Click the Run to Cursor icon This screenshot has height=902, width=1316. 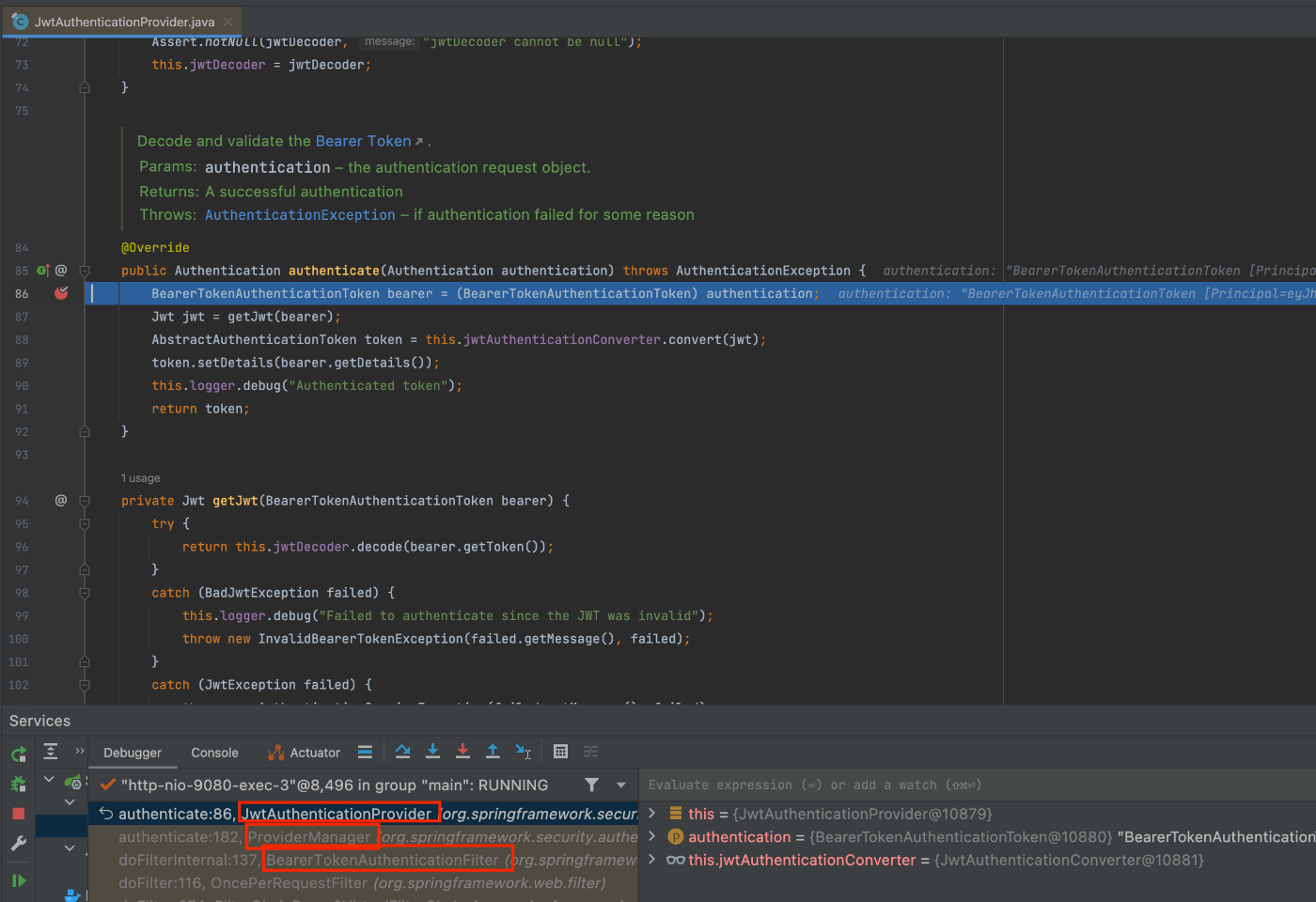click(x=524, y=752)
